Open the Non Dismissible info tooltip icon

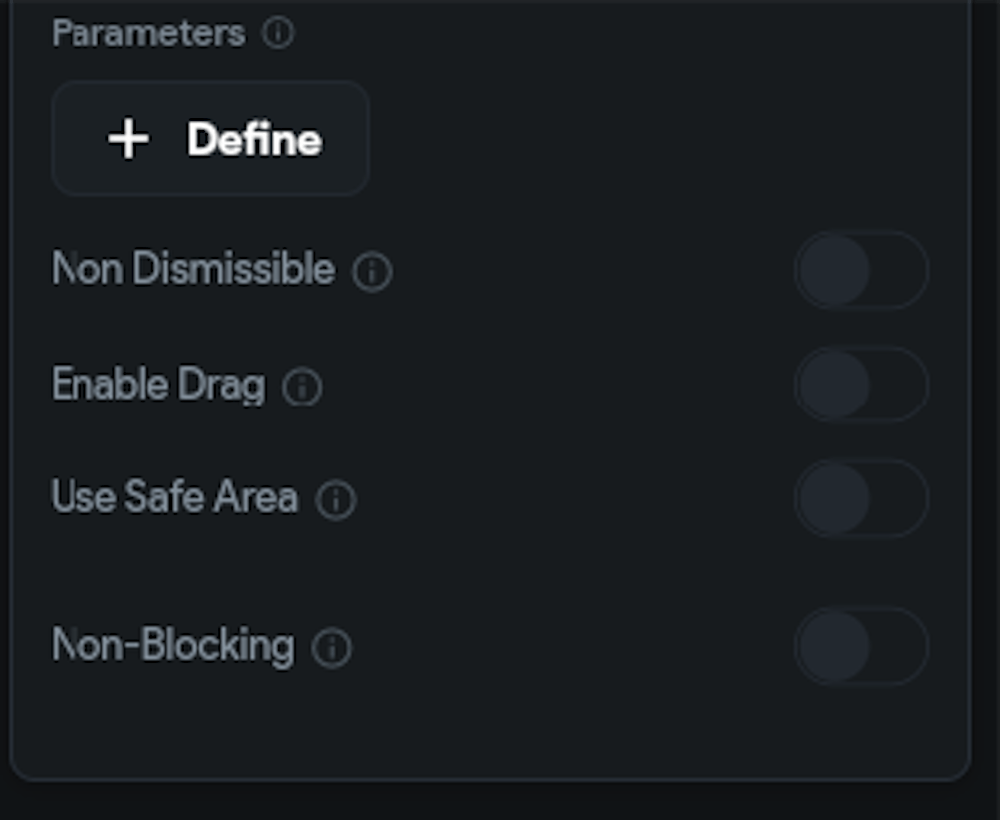pyautogui.click(x=372, y=272)
